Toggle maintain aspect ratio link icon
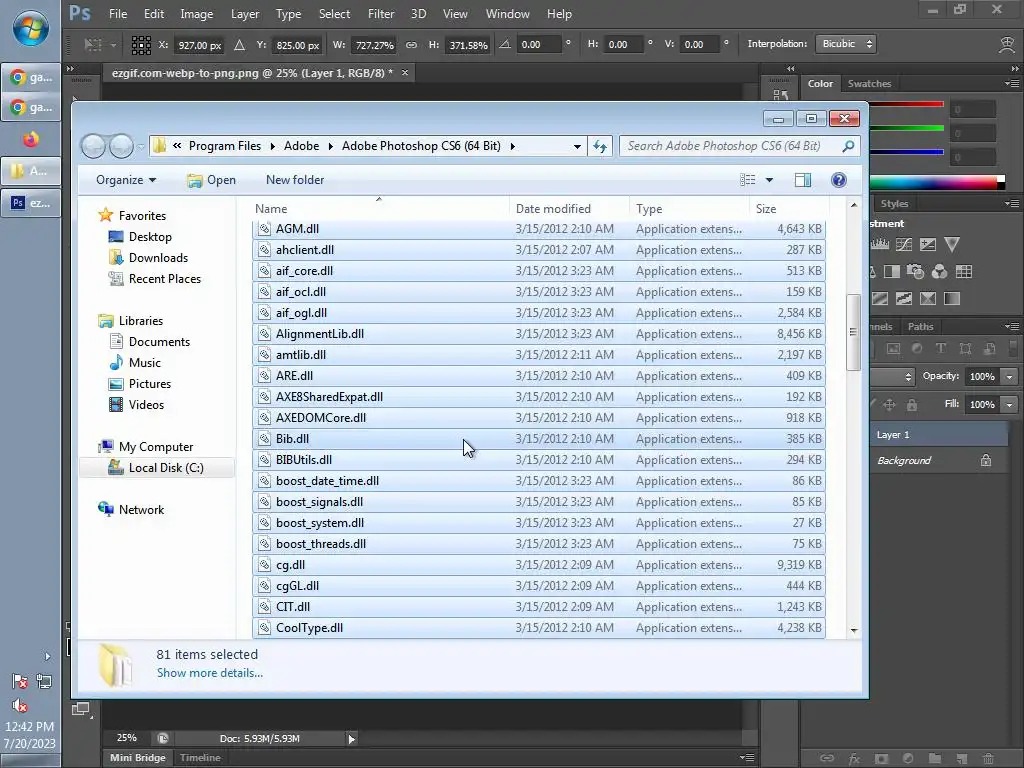Viewport: 1024px width, 768px height. pos(411,45)
